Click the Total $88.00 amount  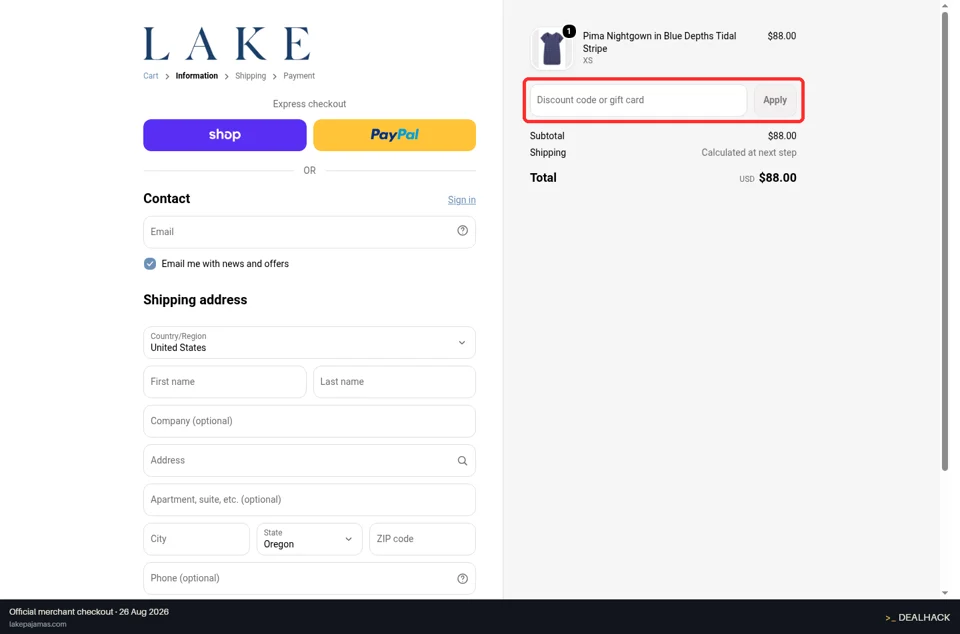pos(778,178)
